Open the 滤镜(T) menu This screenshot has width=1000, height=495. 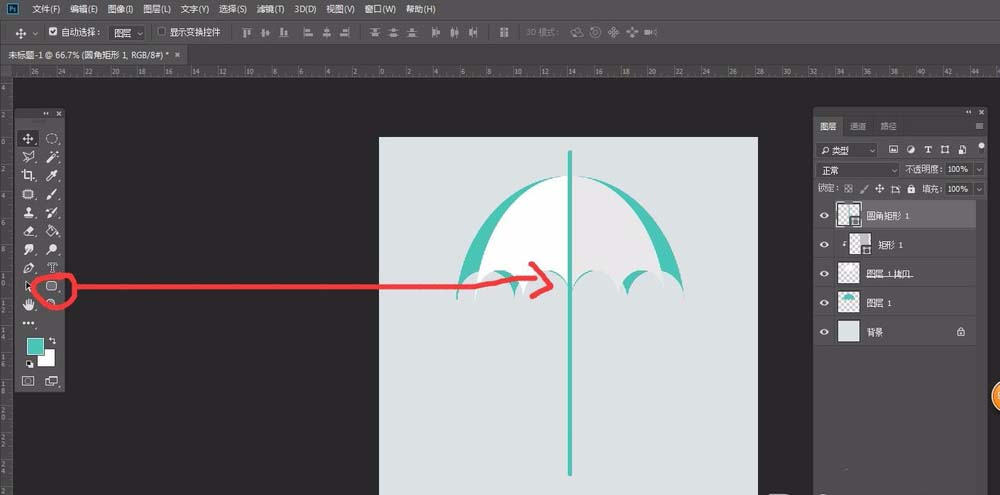click(271, 9)
